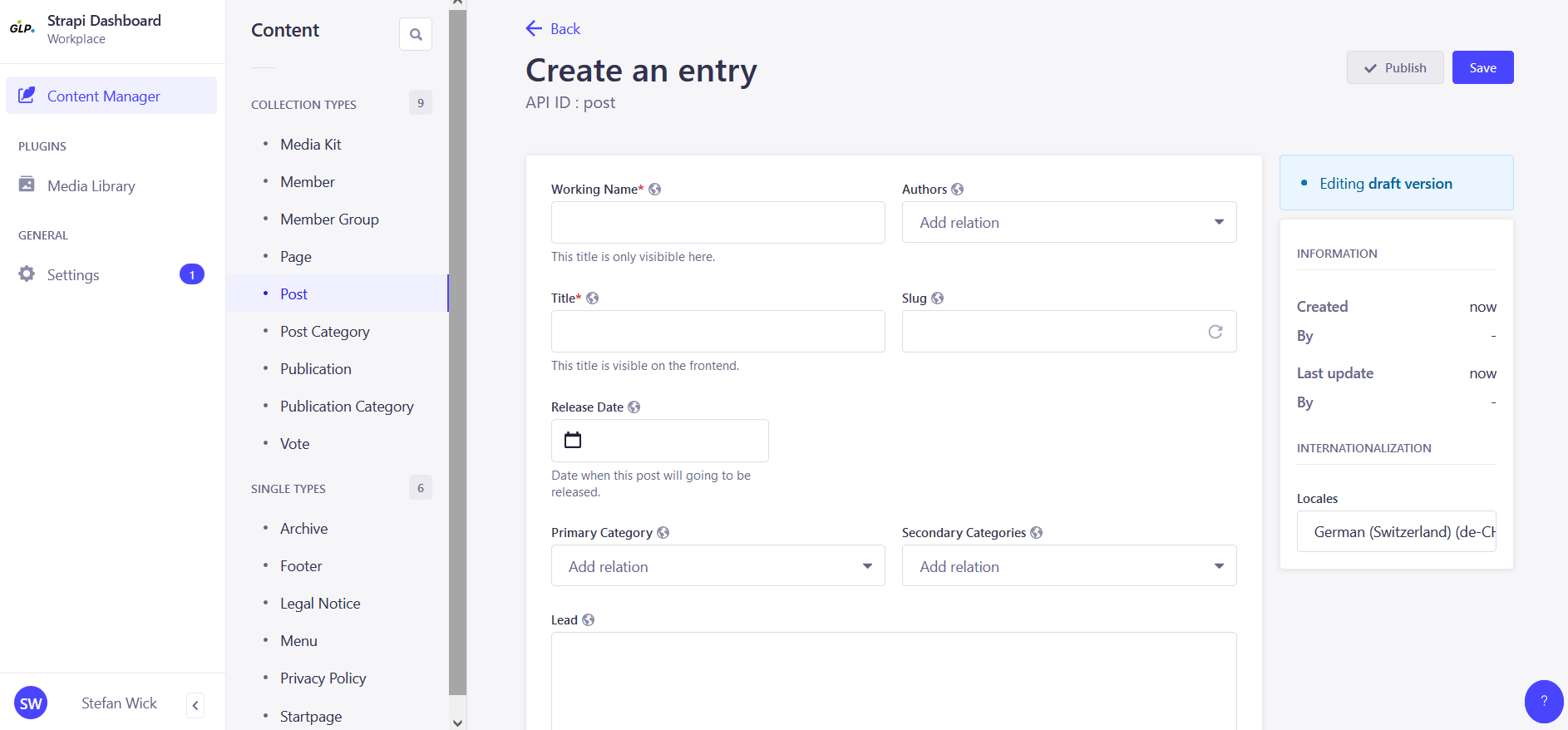Regenerate the slug with the refresh icon
Image resolution: width=1568 pixels, height=730 pixels.
pyautogui.click(x=1215, y=332)
